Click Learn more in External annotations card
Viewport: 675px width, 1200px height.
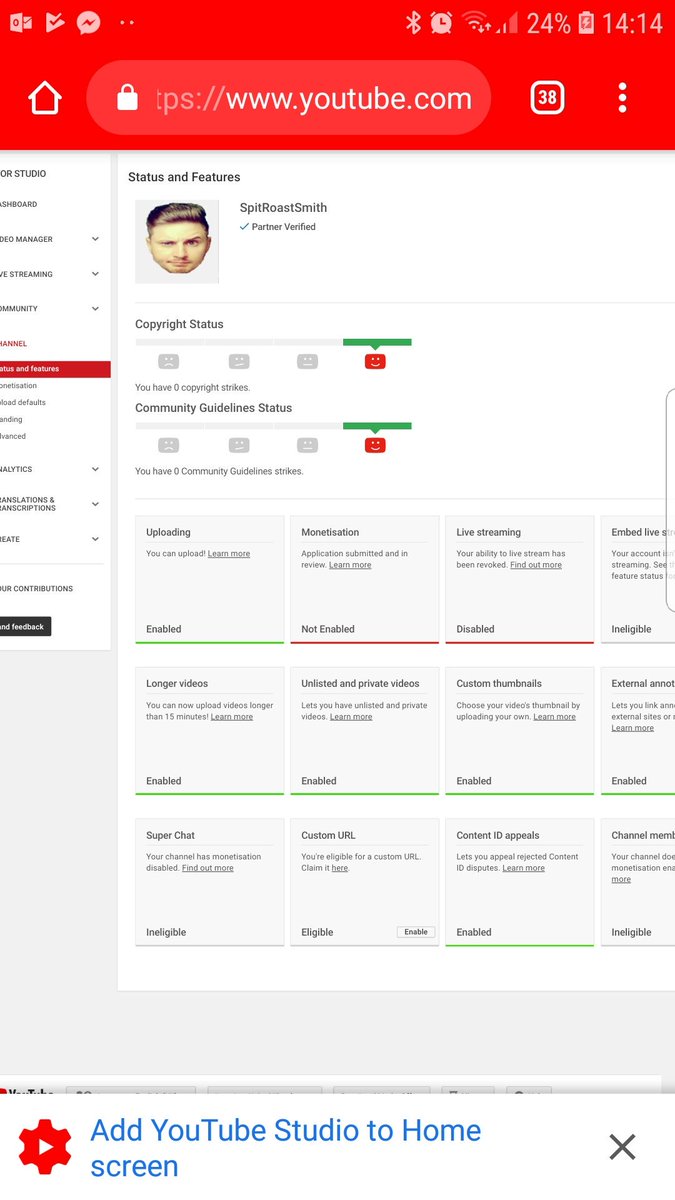(633, 728)
